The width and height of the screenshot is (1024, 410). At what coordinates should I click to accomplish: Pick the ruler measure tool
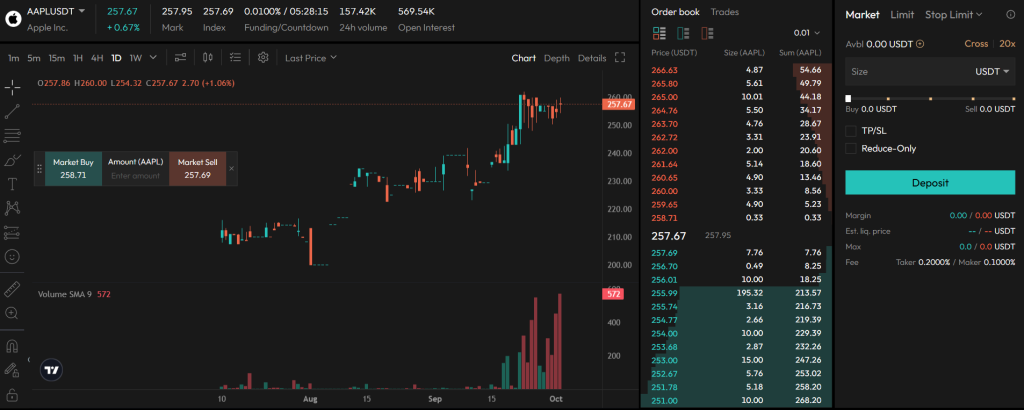[12, 289]
